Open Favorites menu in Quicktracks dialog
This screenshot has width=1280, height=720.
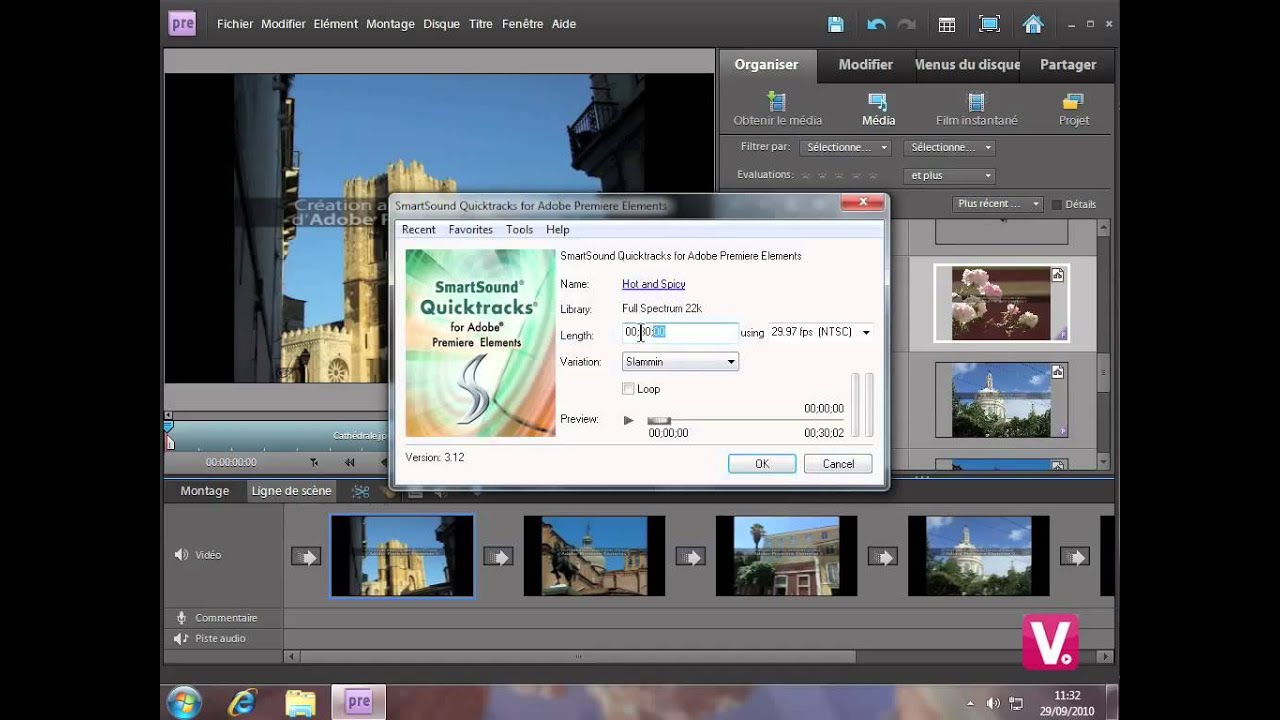point(470,230)
